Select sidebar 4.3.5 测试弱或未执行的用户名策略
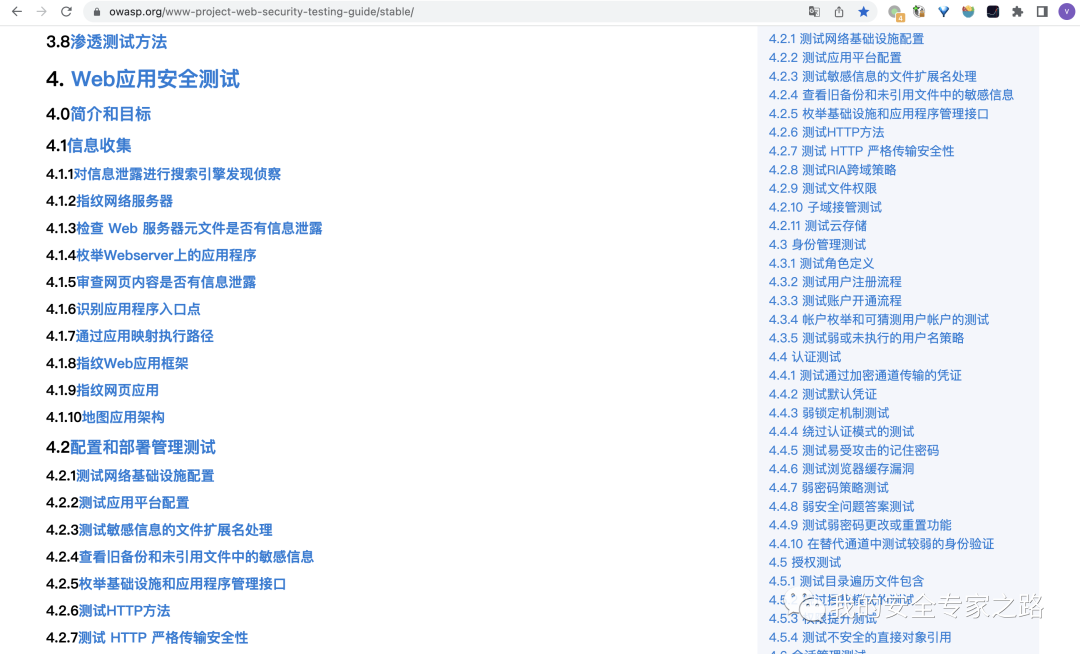This screenshot has height=654, width=1080. tap(866, 338)
